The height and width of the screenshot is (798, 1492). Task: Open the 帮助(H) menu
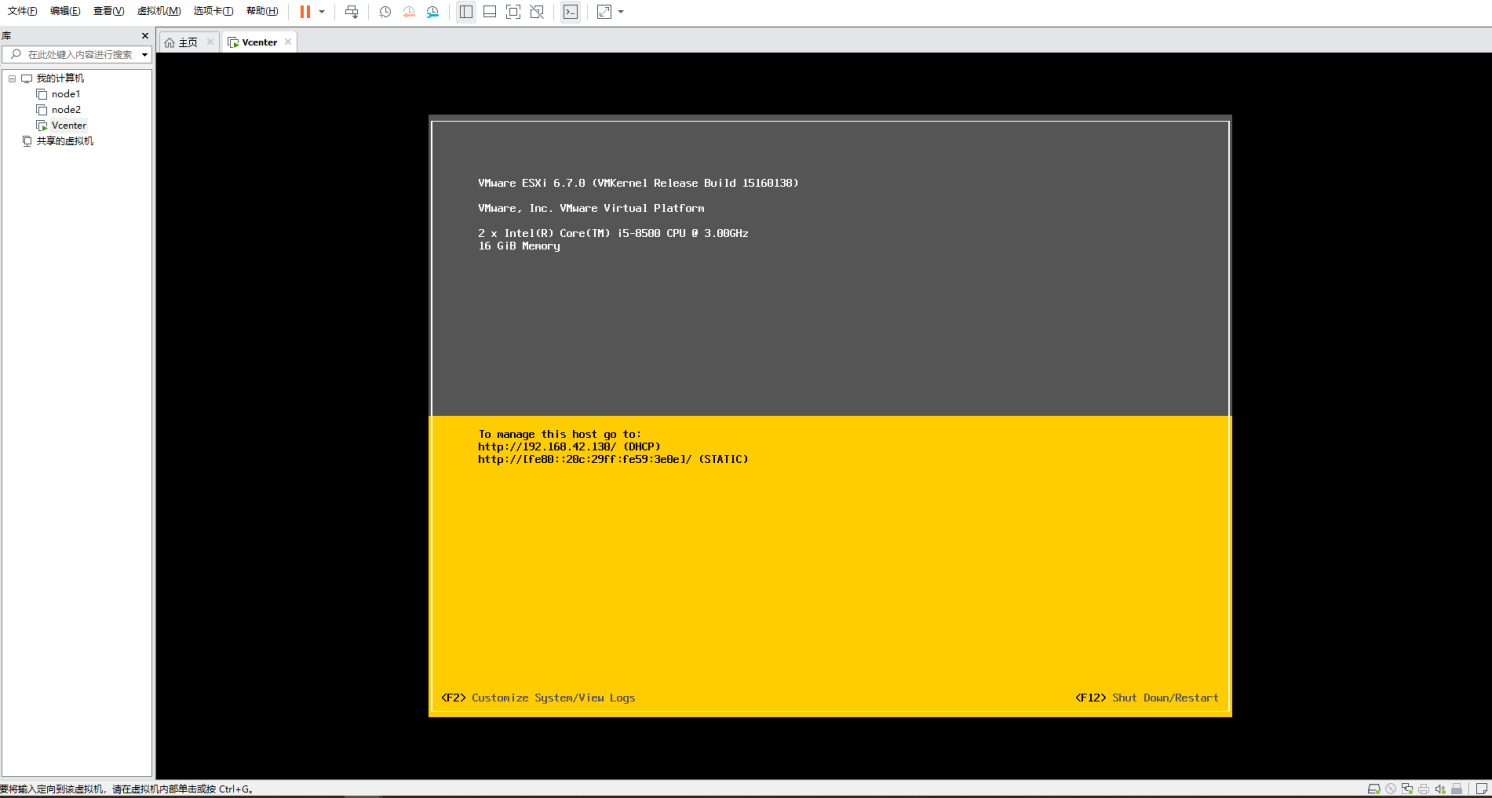(x=262, y=11)
